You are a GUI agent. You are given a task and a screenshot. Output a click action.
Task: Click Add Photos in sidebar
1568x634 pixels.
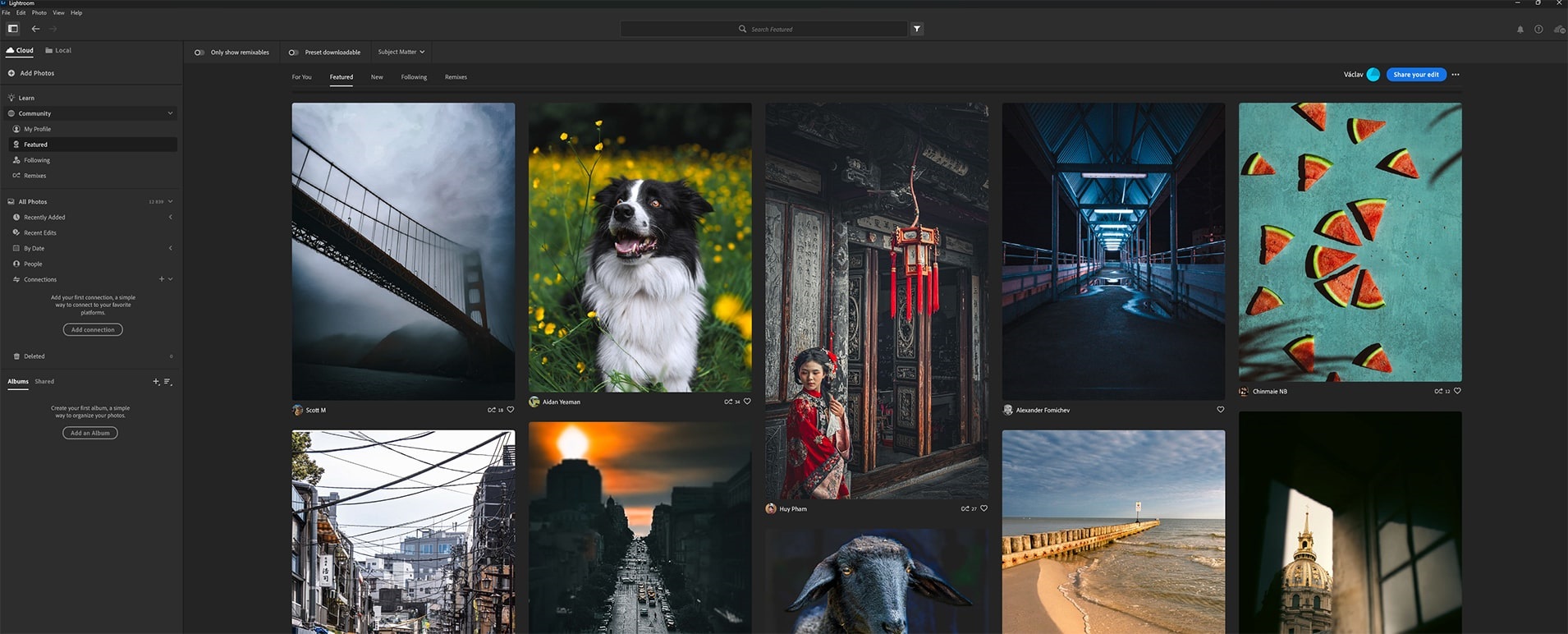pyautogui.click(x=31, y=73)
